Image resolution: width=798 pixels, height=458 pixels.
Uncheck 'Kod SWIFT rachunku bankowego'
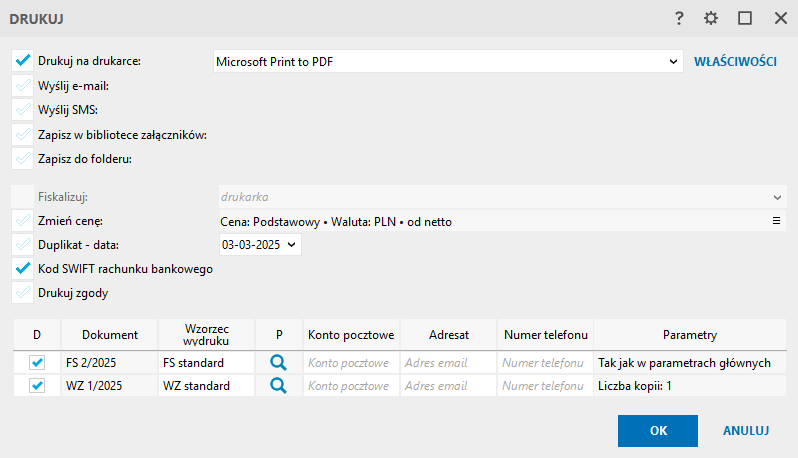(x=24, y=268)
